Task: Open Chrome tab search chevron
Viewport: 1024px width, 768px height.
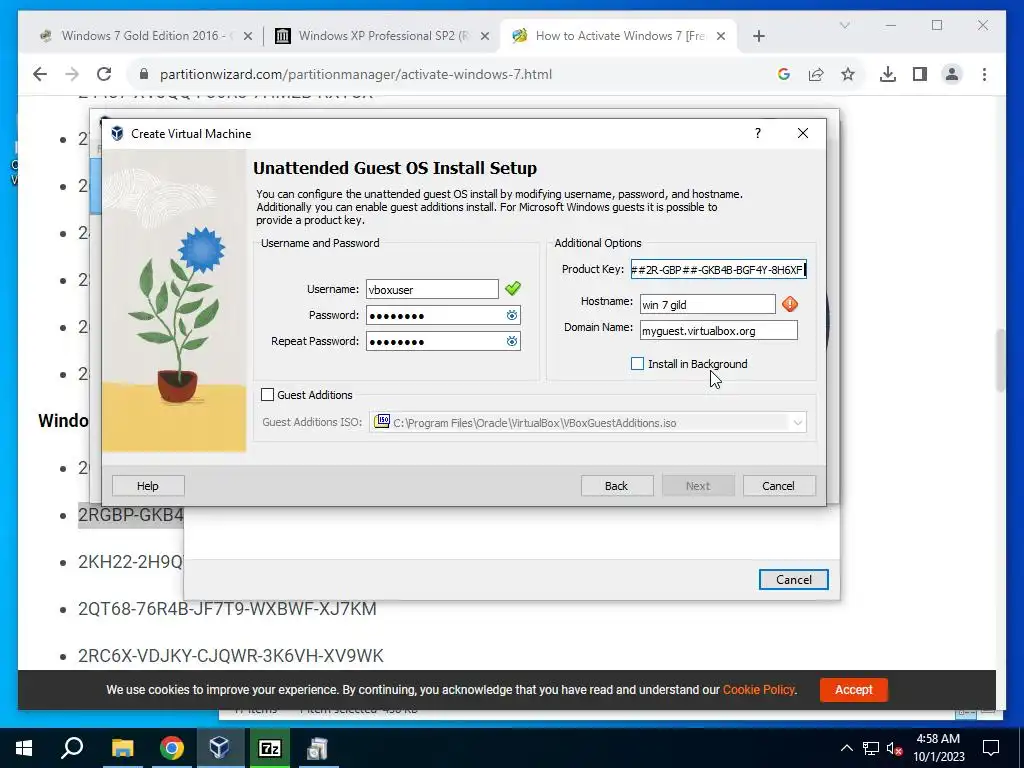Action: [844, 25]
